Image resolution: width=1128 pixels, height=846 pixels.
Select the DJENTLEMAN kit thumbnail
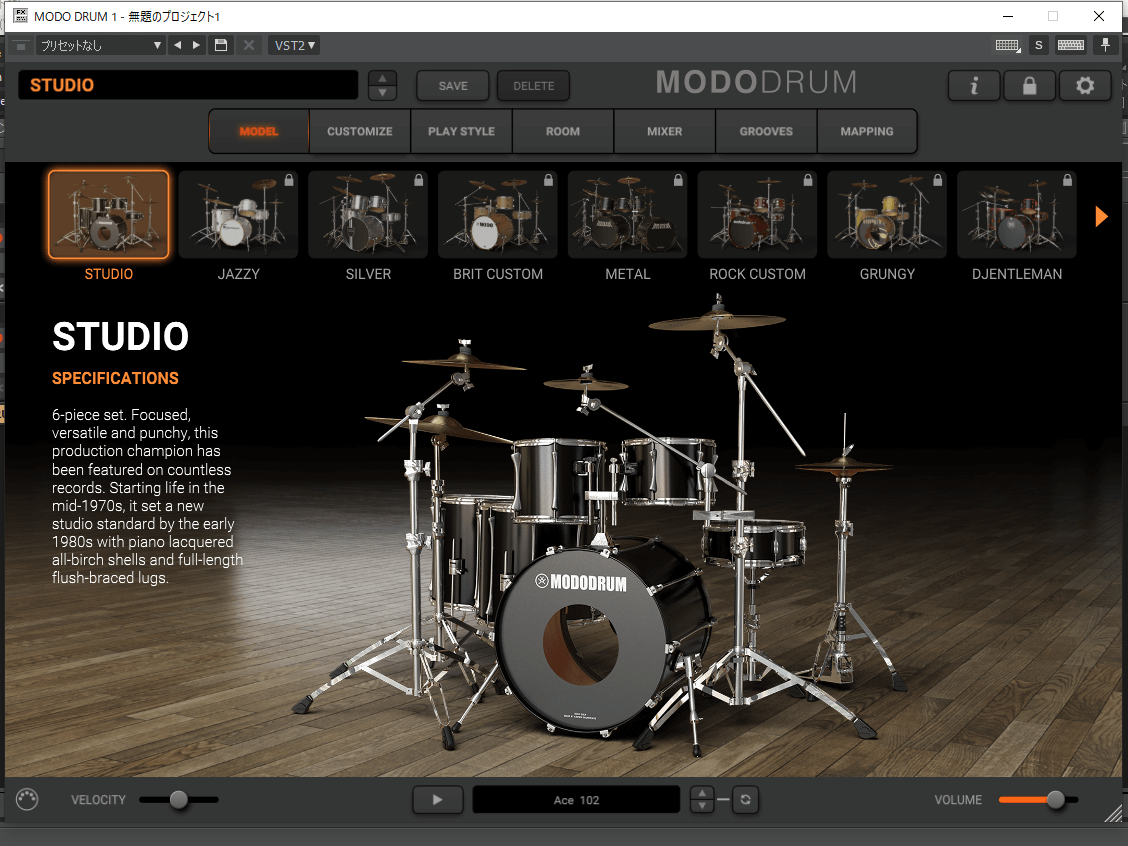click(1016, 214)
